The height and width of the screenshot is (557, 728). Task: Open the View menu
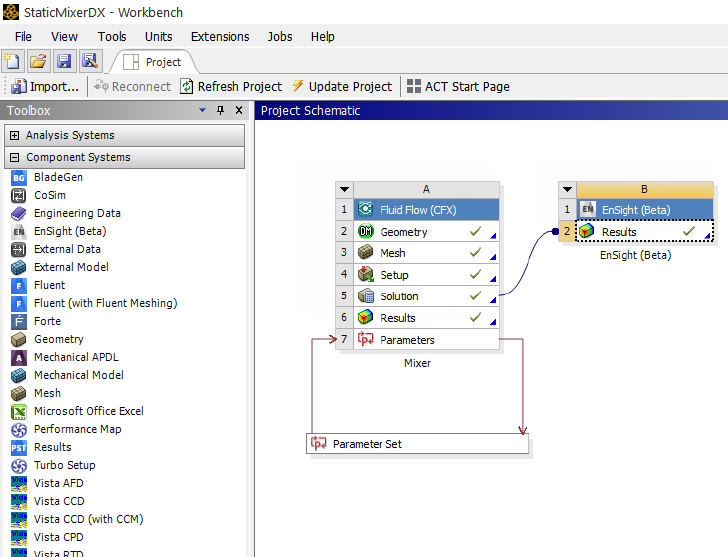pos(64,37)
